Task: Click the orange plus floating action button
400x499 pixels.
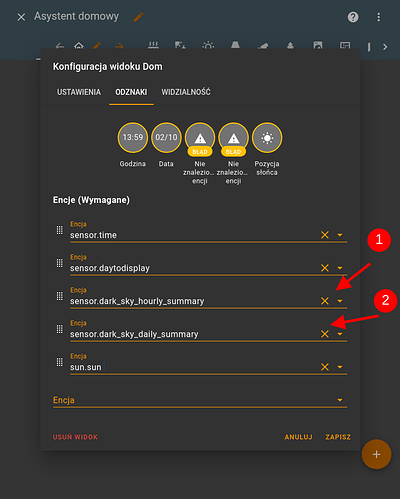Action: click(x=376, y=454)
